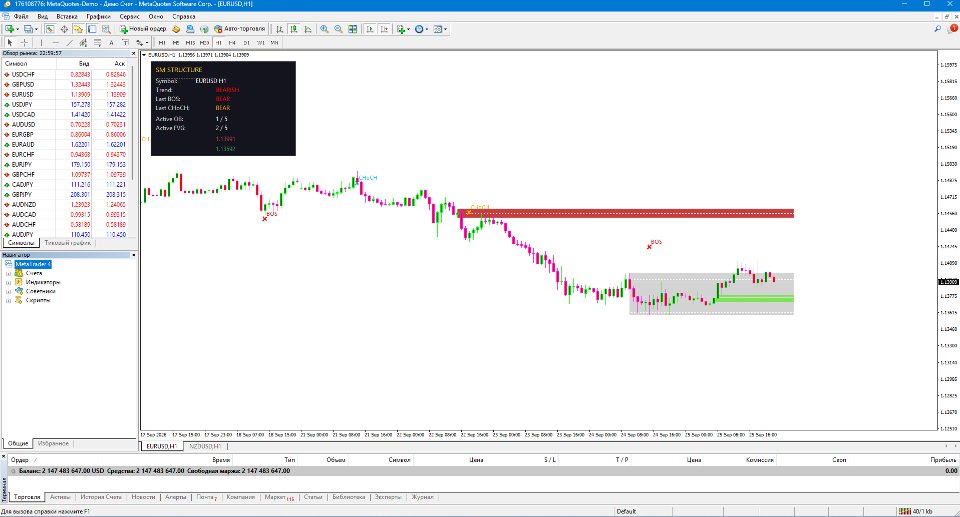The height and width of the screenshot is (517, 960).
Task: Toggle the Market Watch panel icon
Action: pyautogui.click(x=50, y=29)
